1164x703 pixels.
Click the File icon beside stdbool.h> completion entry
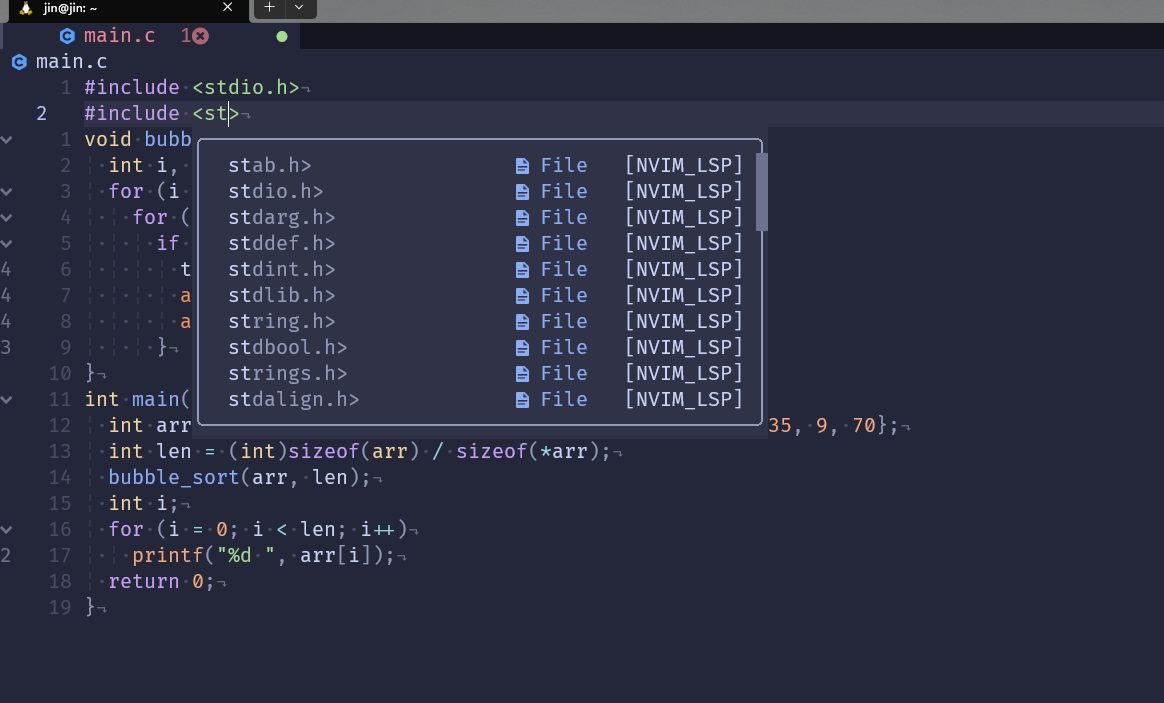click(522, 347)
